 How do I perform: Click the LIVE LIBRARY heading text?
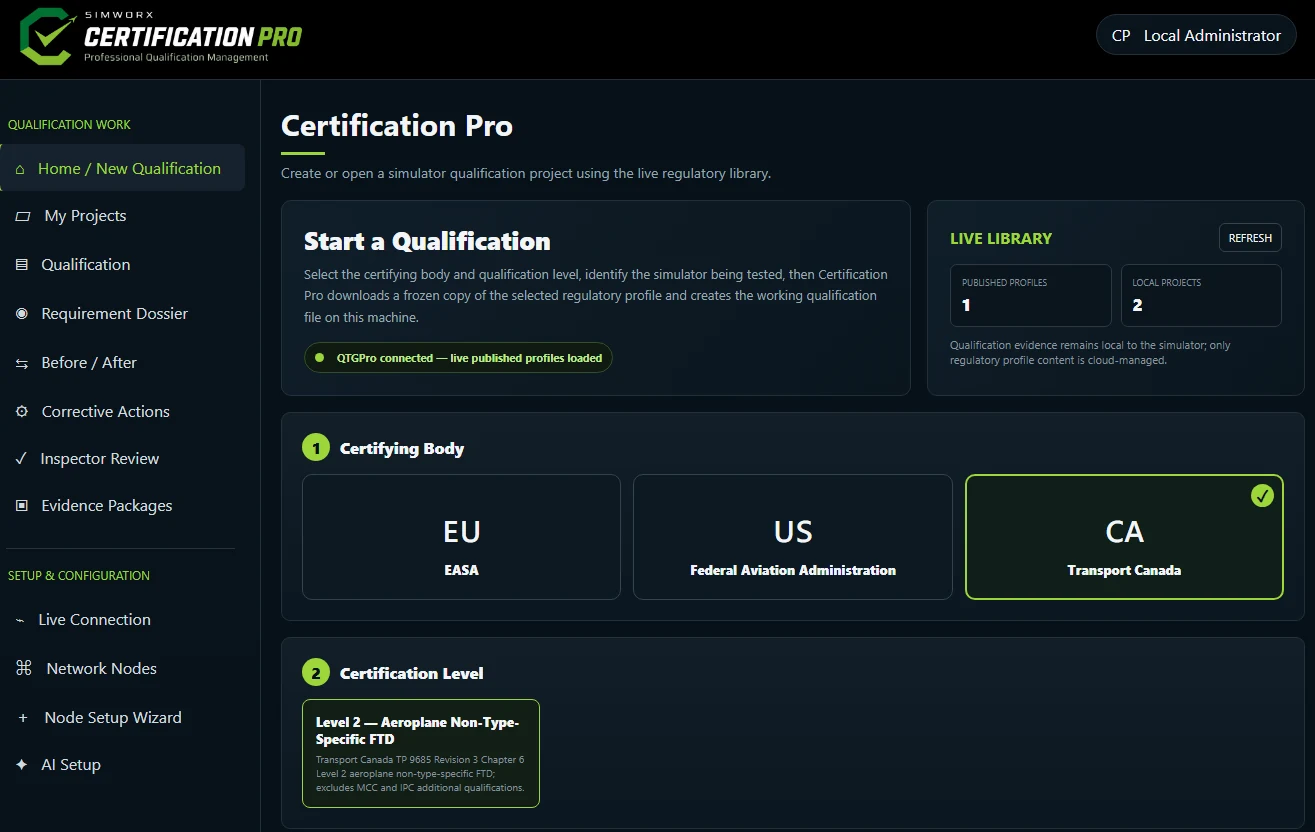pos(1001,239)
